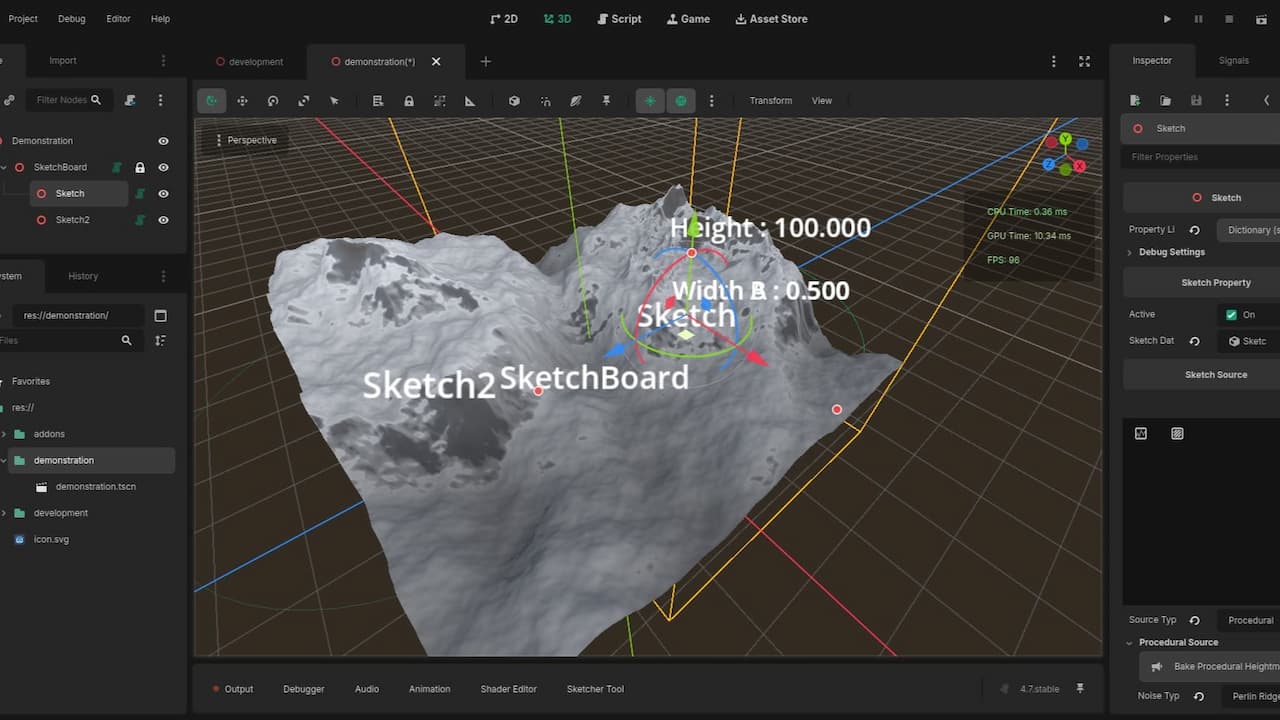
Task: Reset Property List to default
Action: click(x=1194, y=230)
